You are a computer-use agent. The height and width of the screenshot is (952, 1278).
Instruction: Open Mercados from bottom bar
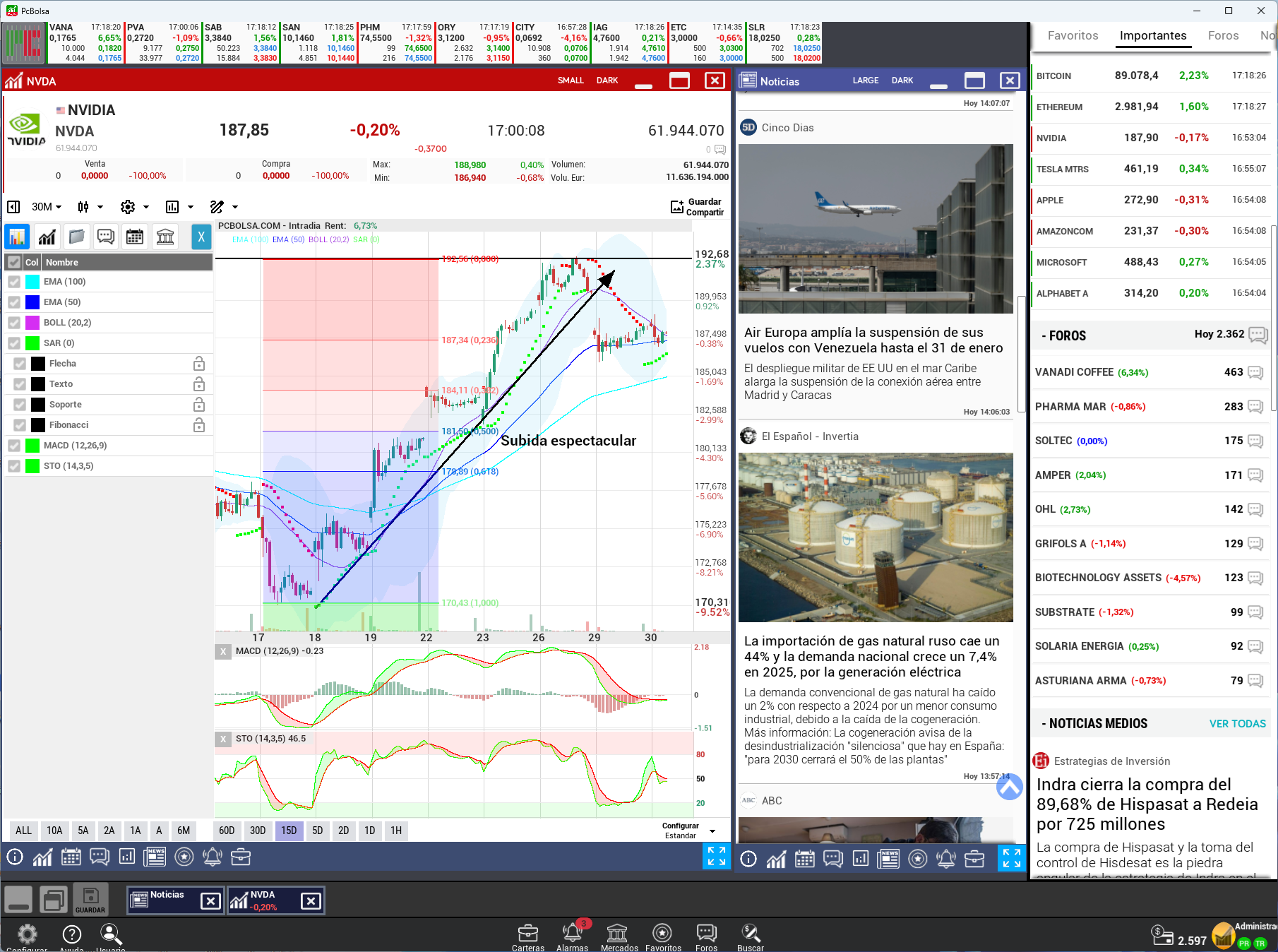pos(619,938)
